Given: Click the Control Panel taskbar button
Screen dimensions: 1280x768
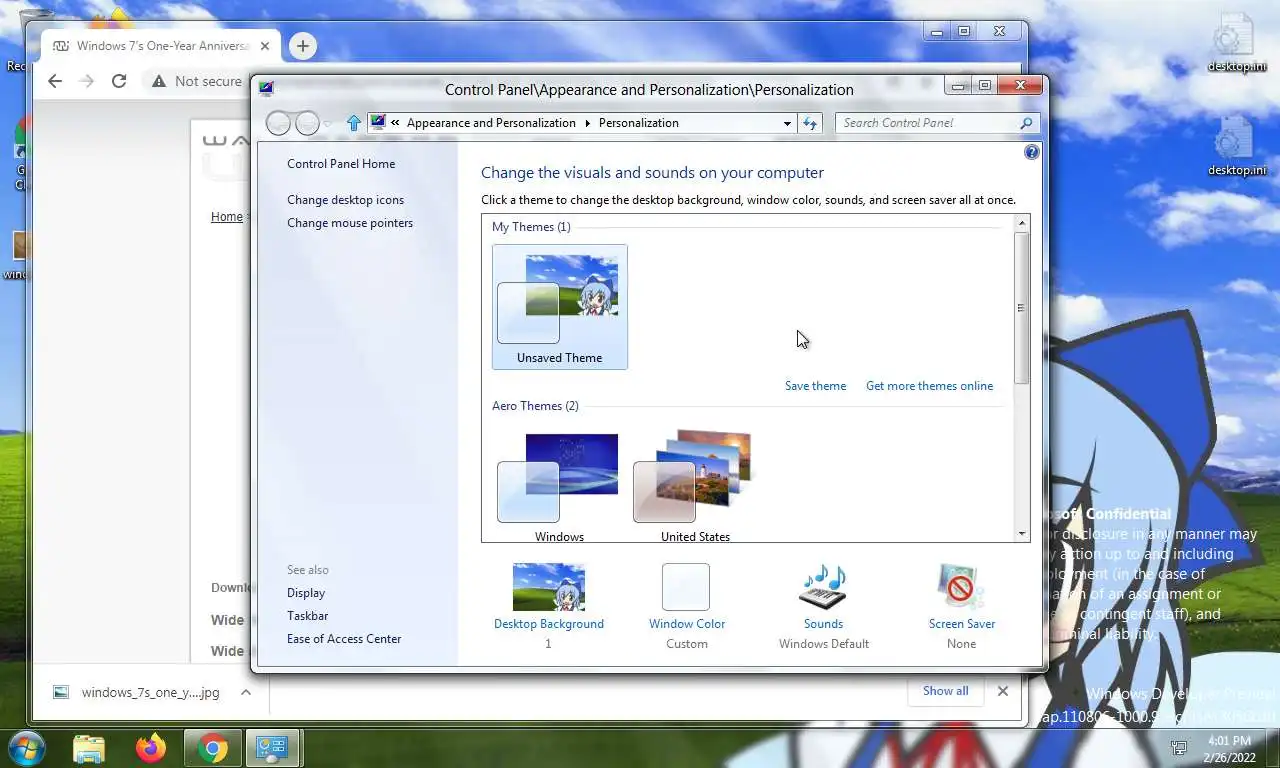Looking at the screenshot, I should [272, 748].
